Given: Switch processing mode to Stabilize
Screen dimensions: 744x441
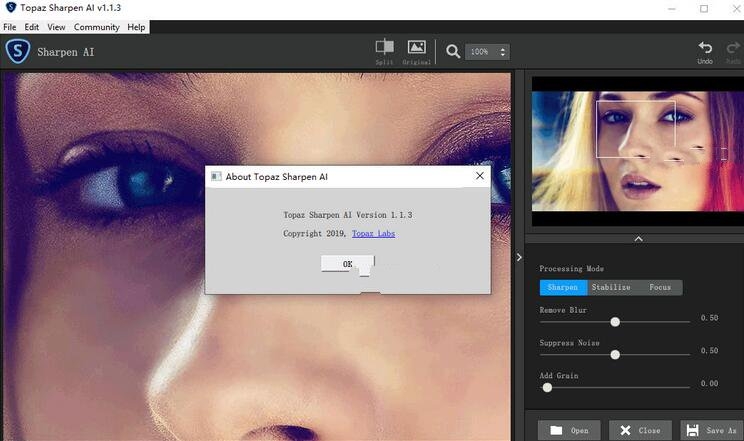Looking at the screenshot, I should click(x=610, y=287).
